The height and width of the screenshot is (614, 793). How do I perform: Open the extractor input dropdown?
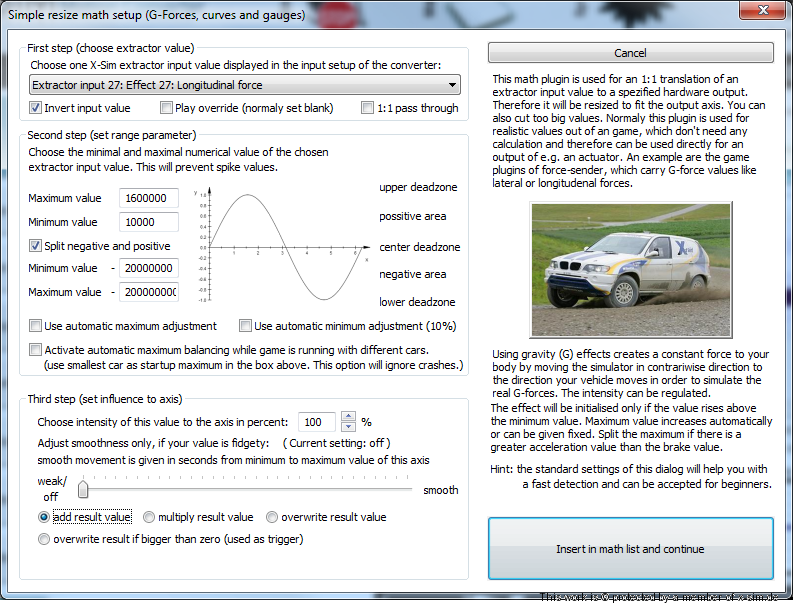click(244, 85)
